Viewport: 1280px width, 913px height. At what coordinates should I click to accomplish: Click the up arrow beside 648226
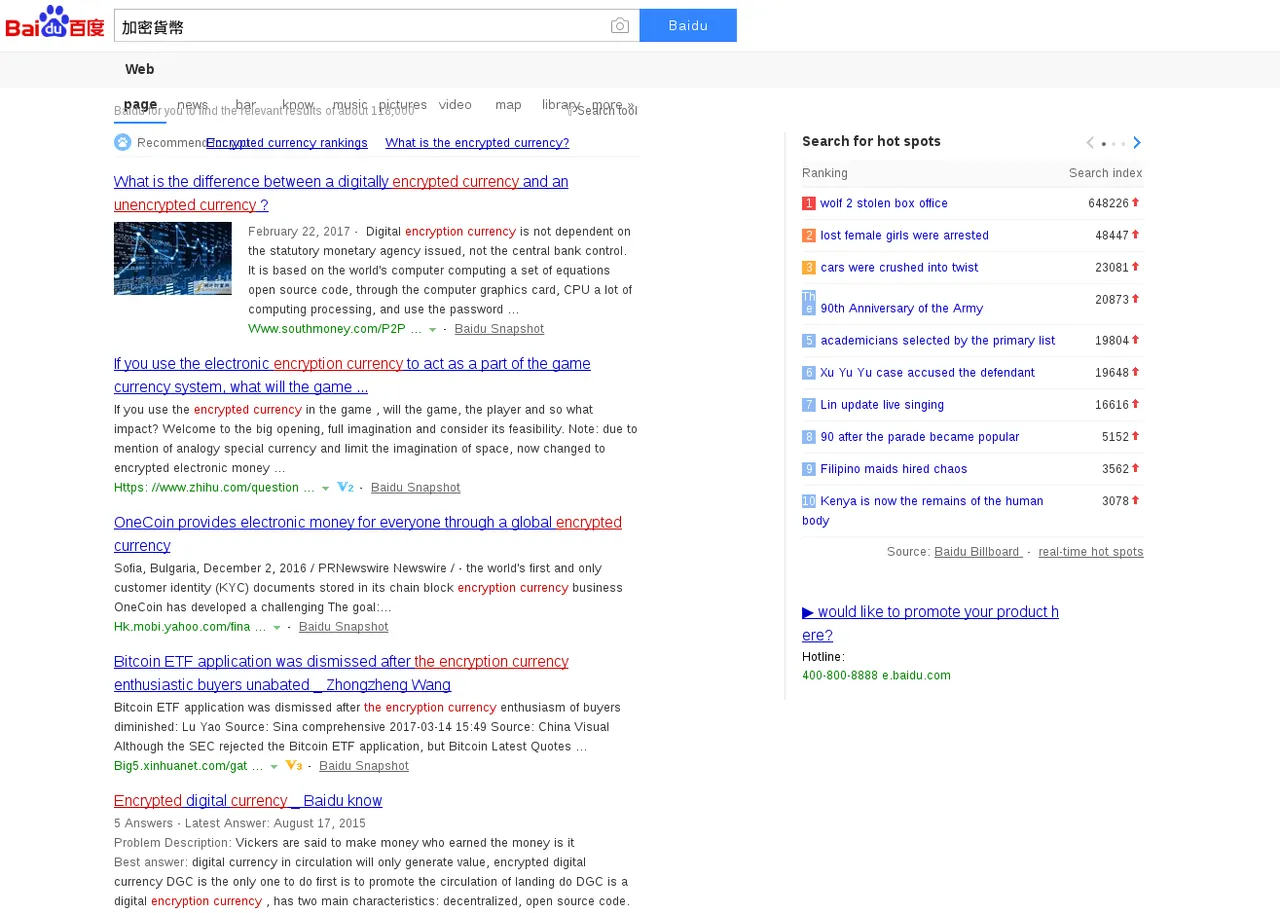point(1136,202)
